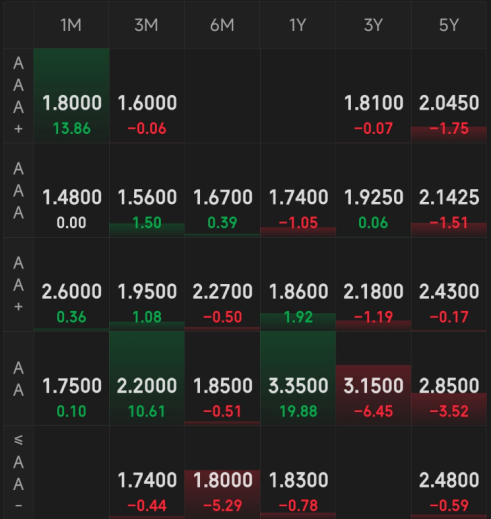Select the 3M column header
This screenshot has width=491, height=519.
point(147,25)
